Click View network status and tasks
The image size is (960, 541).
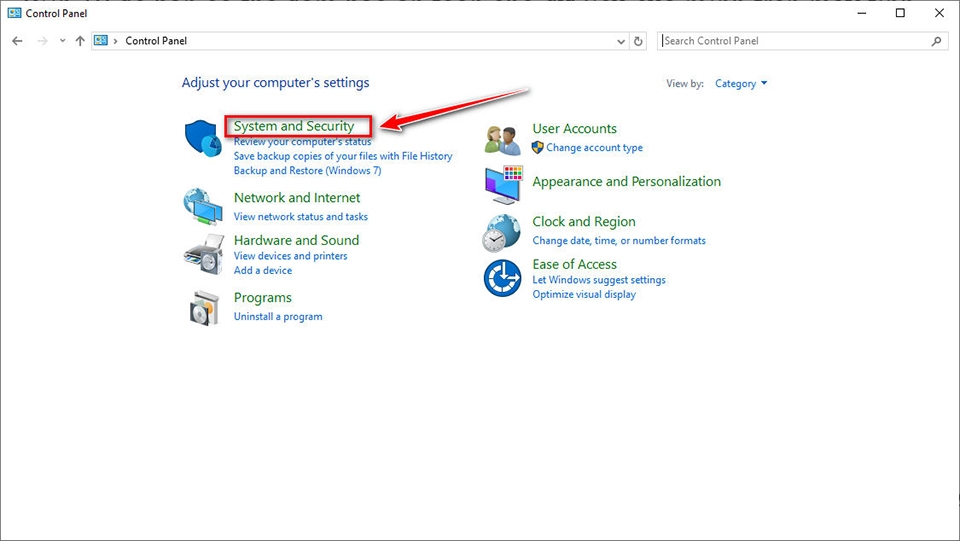coord(300,217)
